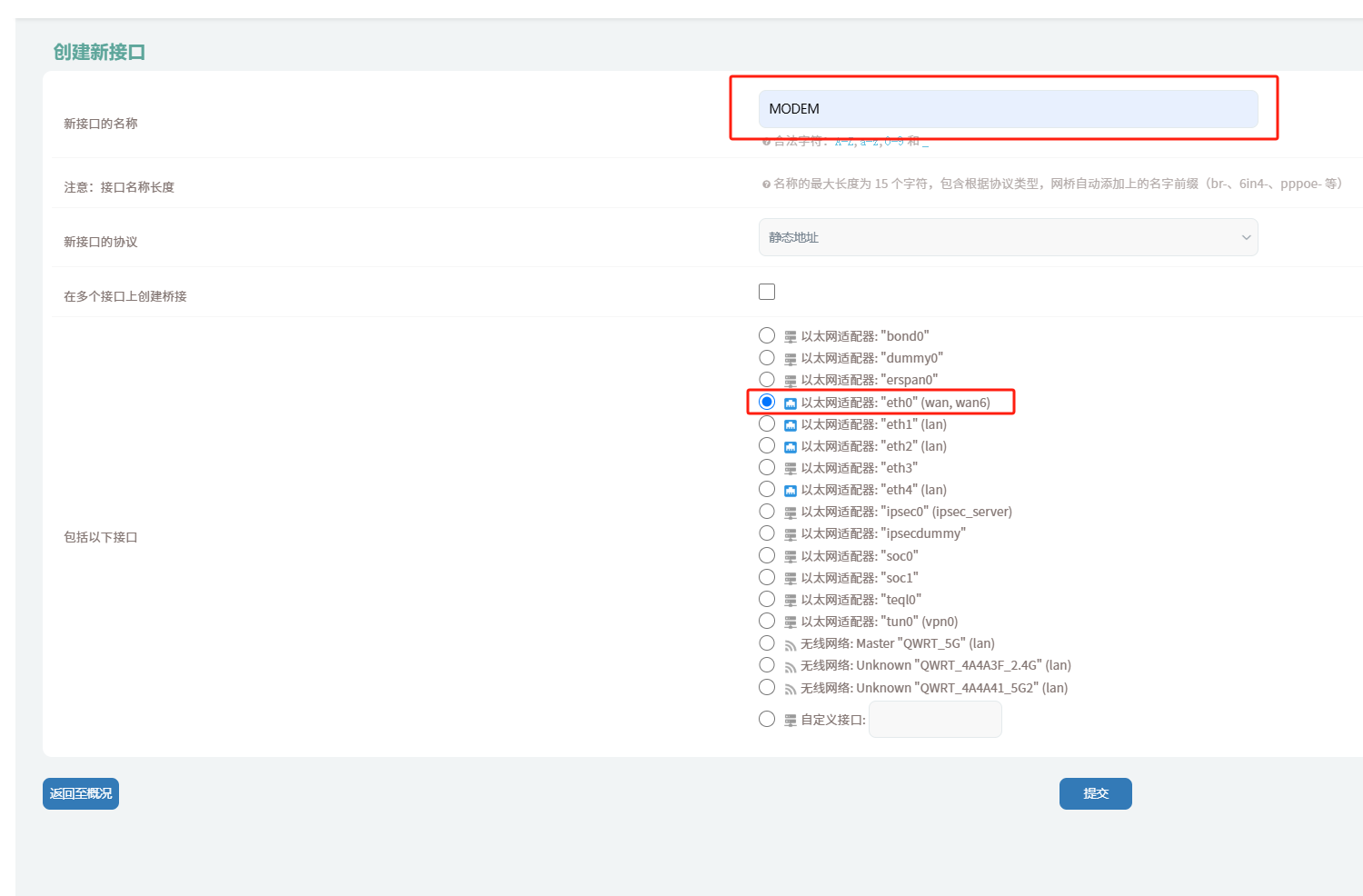Open the new interface protocol dropdown
This screenshot has height=896, width=1363.
point(1007,237)
